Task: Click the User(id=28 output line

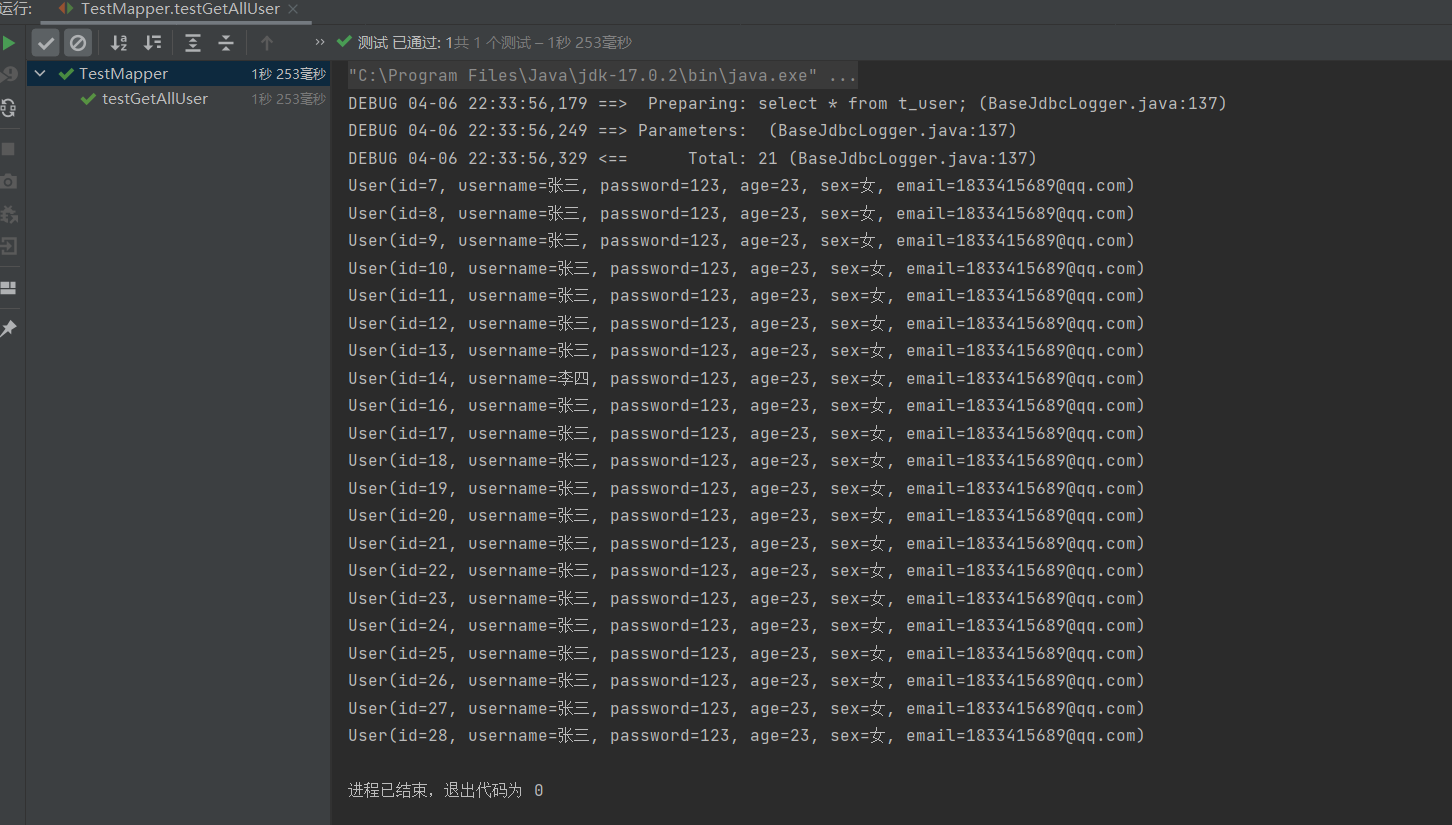Action: (747, 736)
